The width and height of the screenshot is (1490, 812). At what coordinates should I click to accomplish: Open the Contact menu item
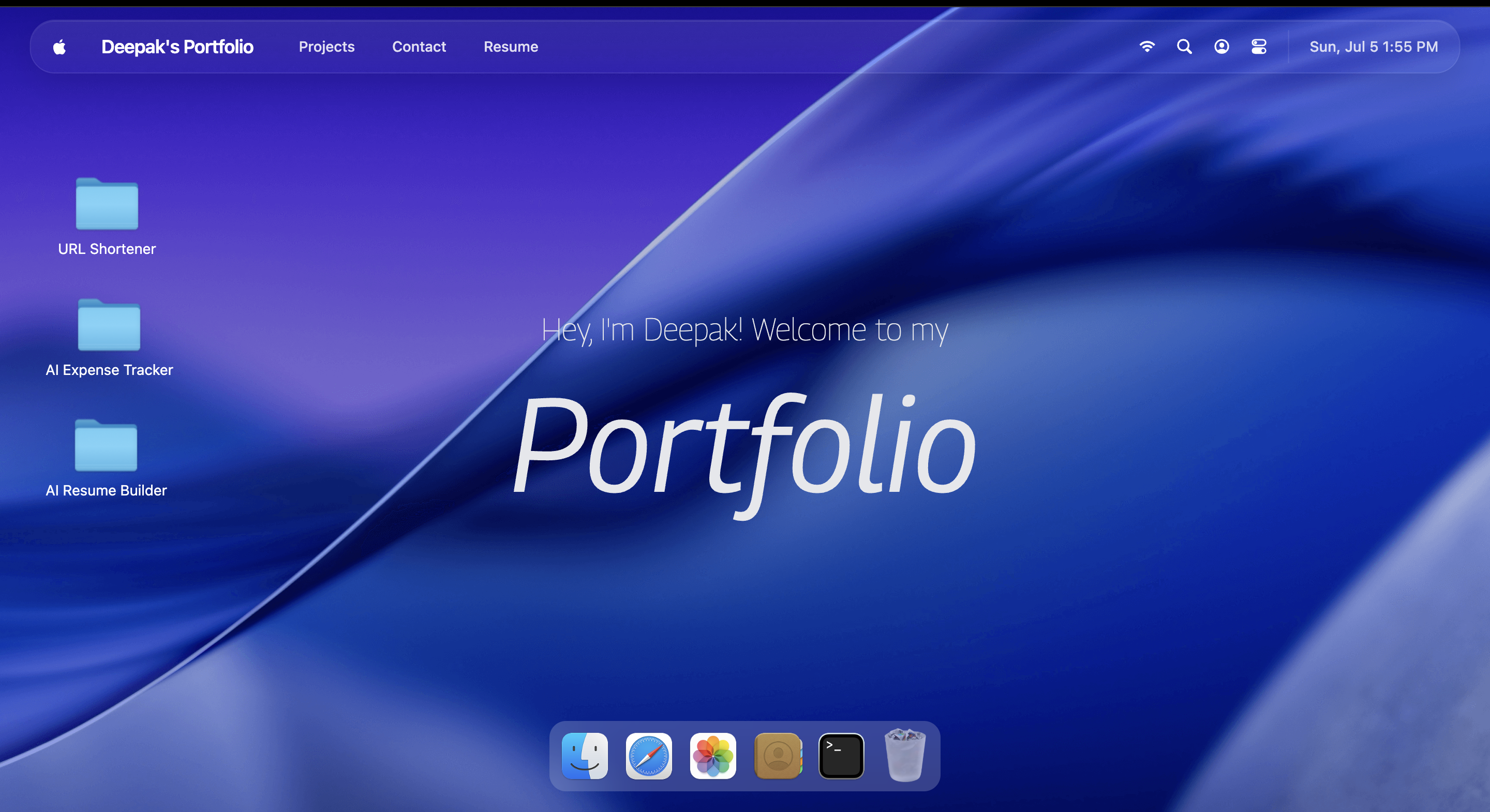coord(419,47)
